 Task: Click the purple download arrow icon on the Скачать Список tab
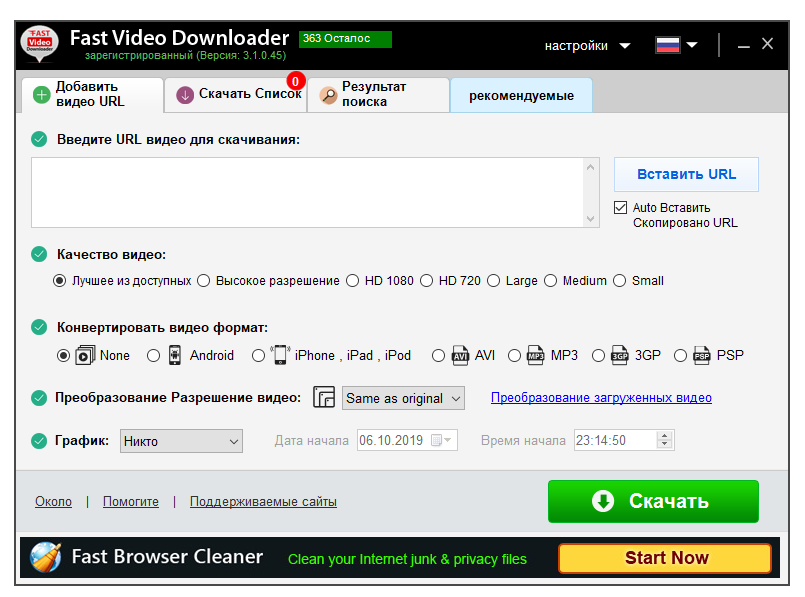pyautogui.click(x=185, y=95)
